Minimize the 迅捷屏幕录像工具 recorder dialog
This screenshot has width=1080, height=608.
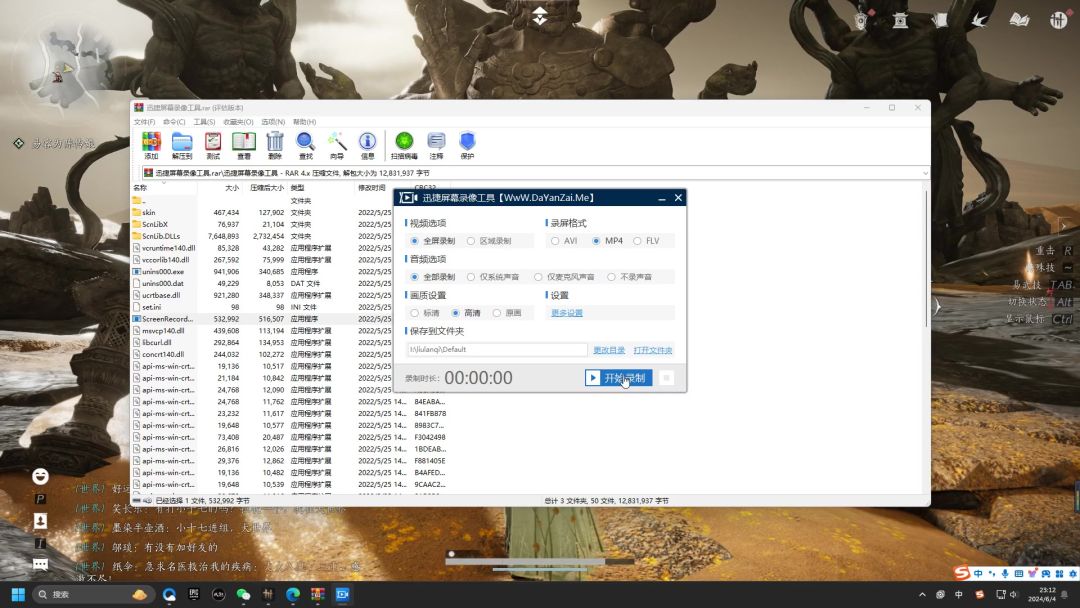tap(662, 198)
